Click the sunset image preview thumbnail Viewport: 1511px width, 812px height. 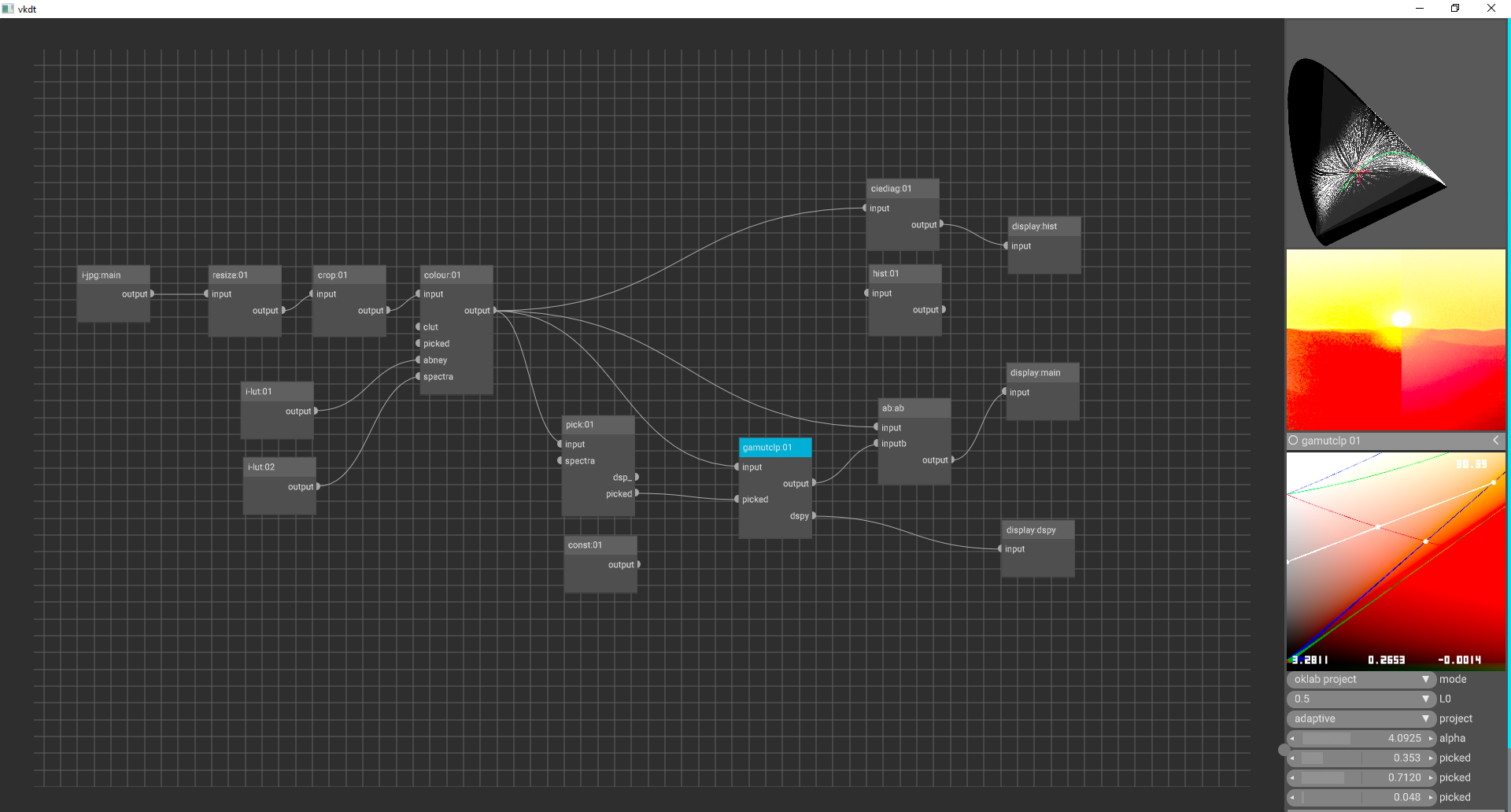pos(1395,340)
